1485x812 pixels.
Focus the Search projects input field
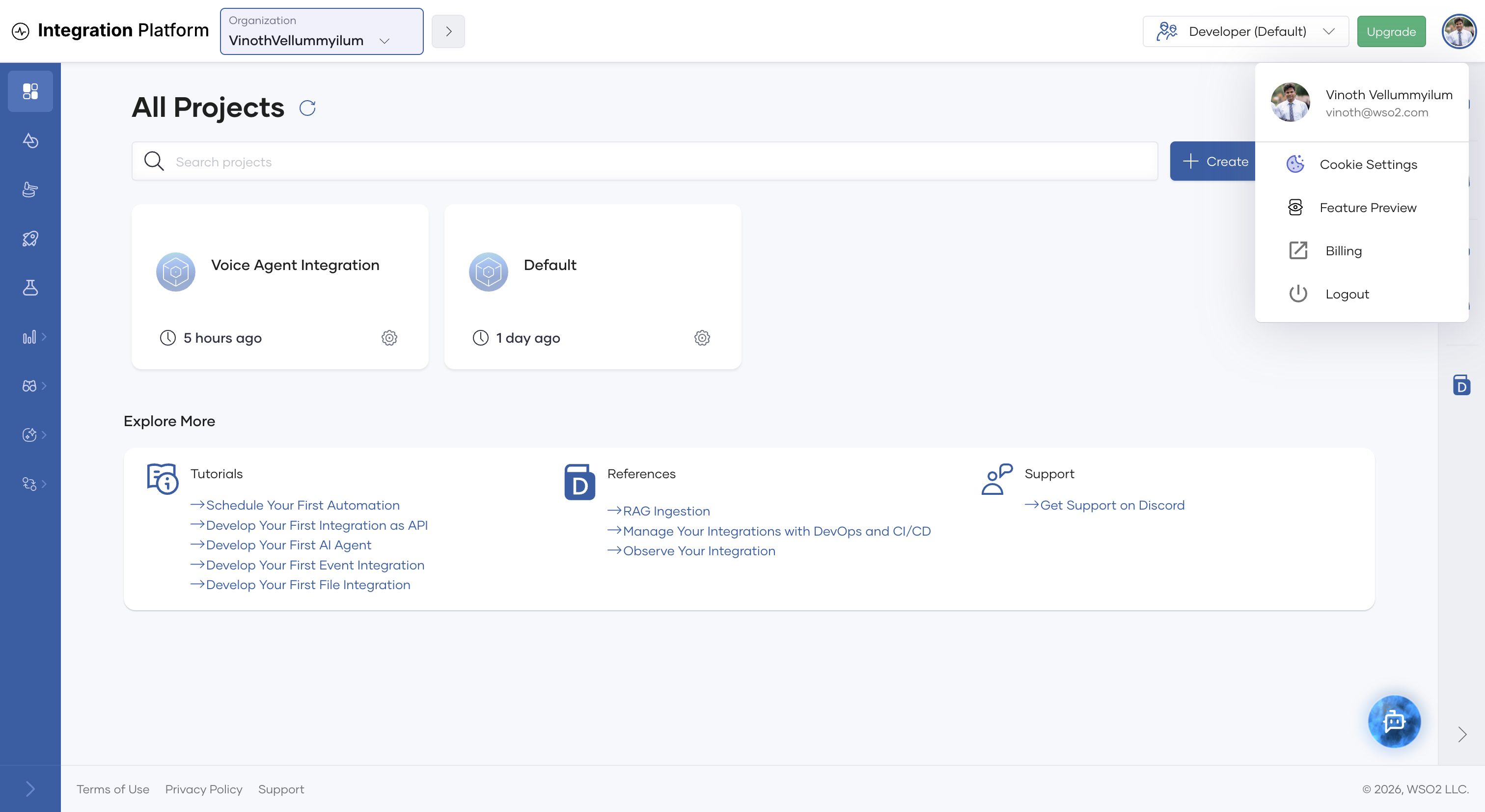coord(644,162)
